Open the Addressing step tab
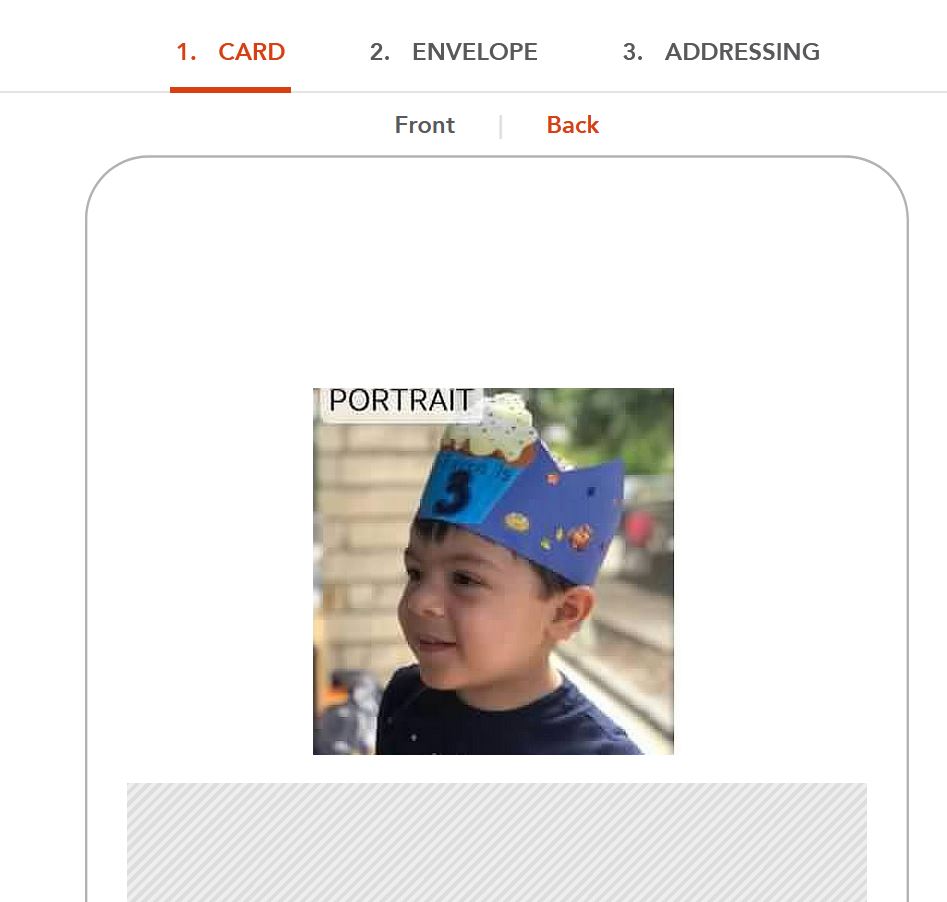Viewport: 947px width, 902px height. click(721, 52)
